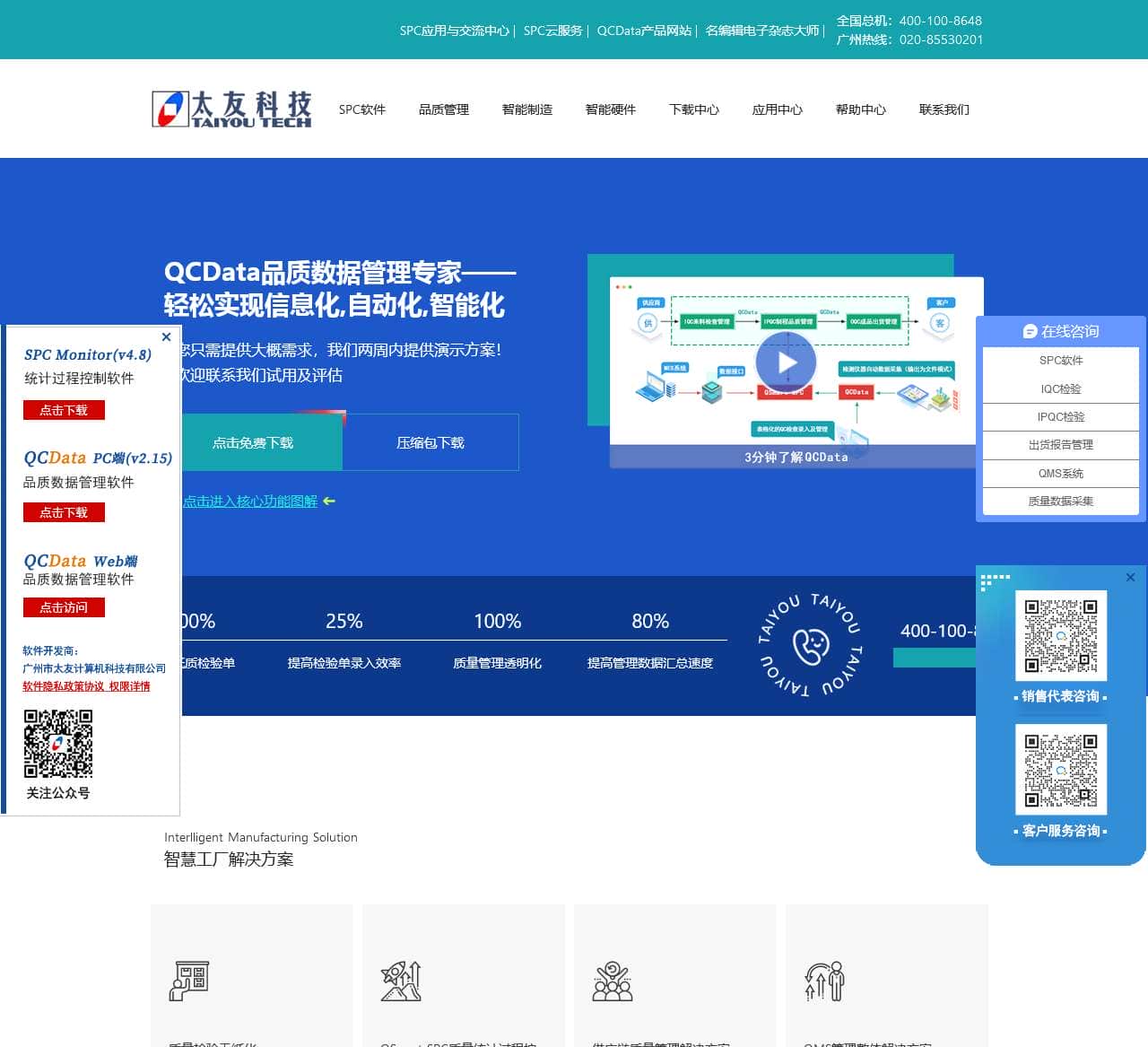Open the 智能制造 menu
This screenshot has height=1047, width=1148.
[x=527, y=109]
